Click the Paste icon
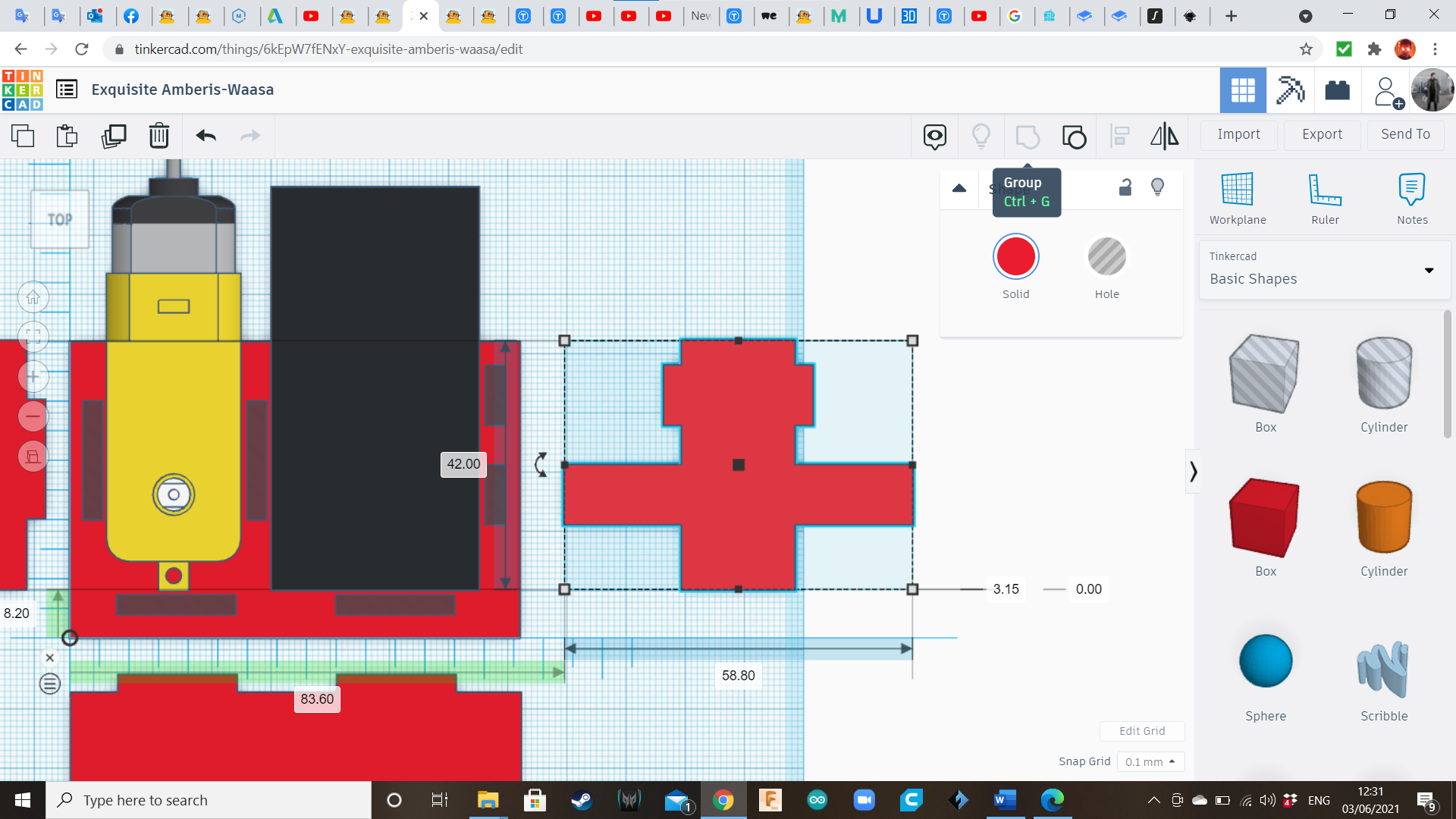This screenshot has height=819, width=1456. [67, 136]
